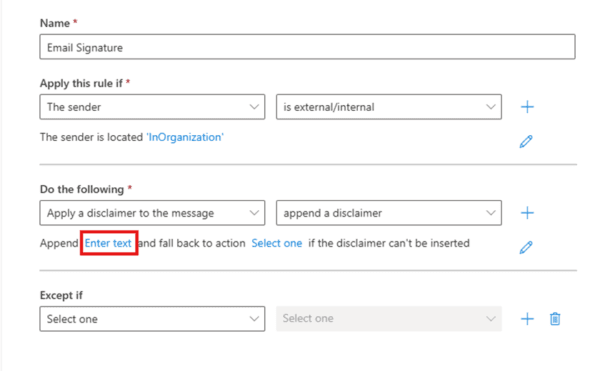Click the Name field containing 'Email Signature'
The height and width of the screenshot is (371, 600).
click(307, 47)
